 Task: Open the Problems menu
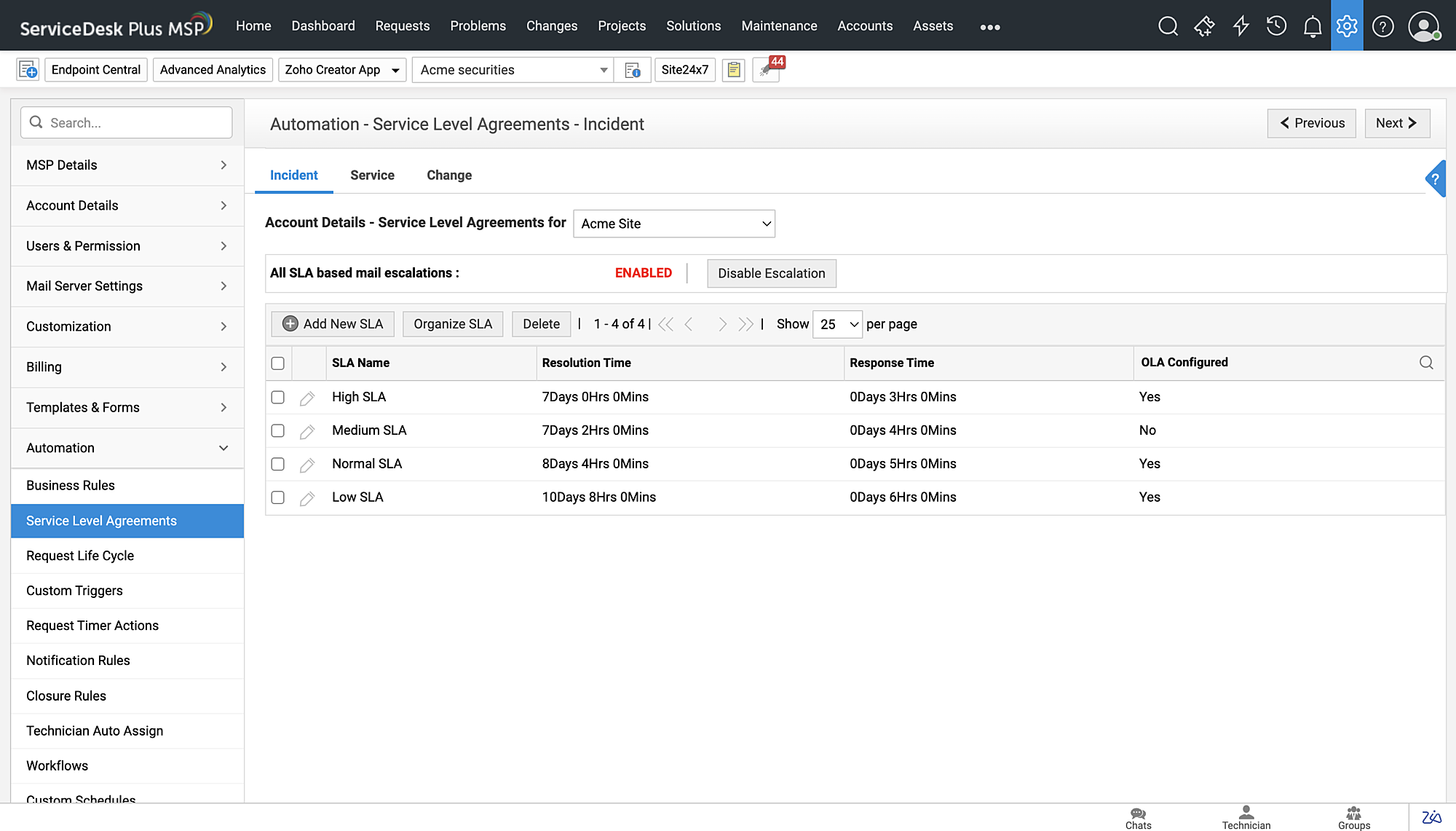478,26
